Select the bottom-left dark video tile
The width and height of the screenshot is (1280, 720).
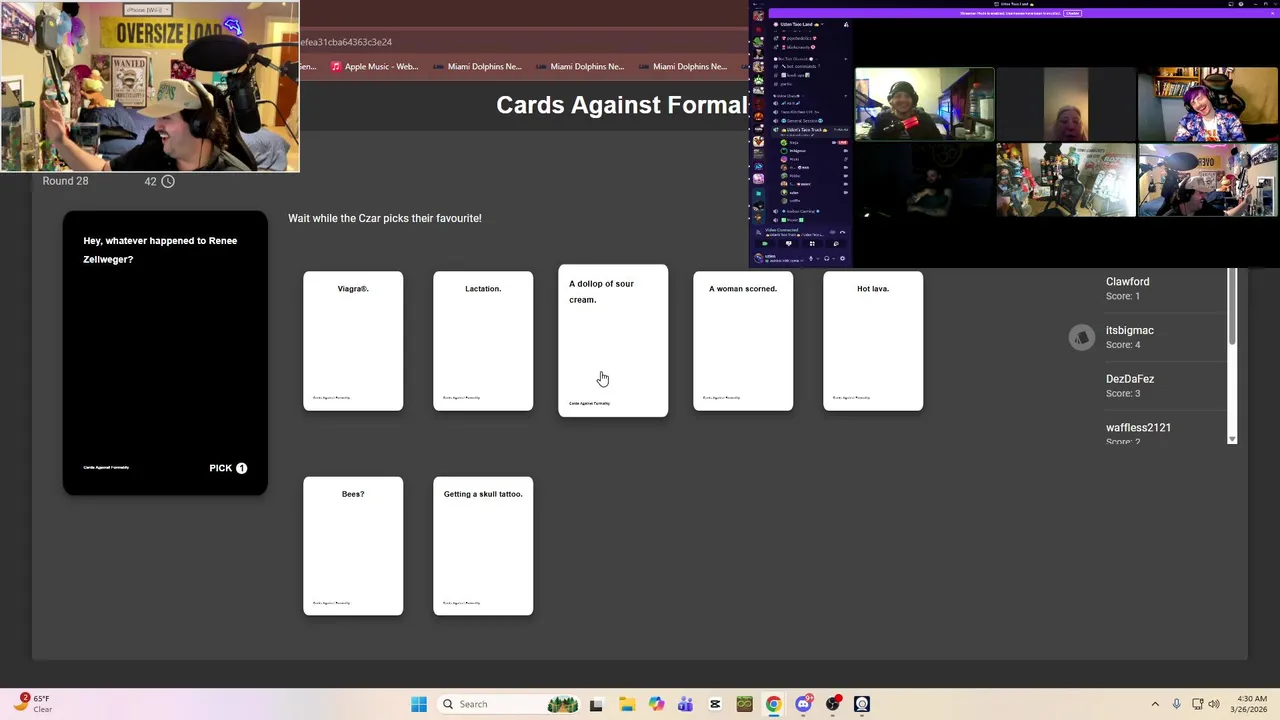[x=925, y=180]
